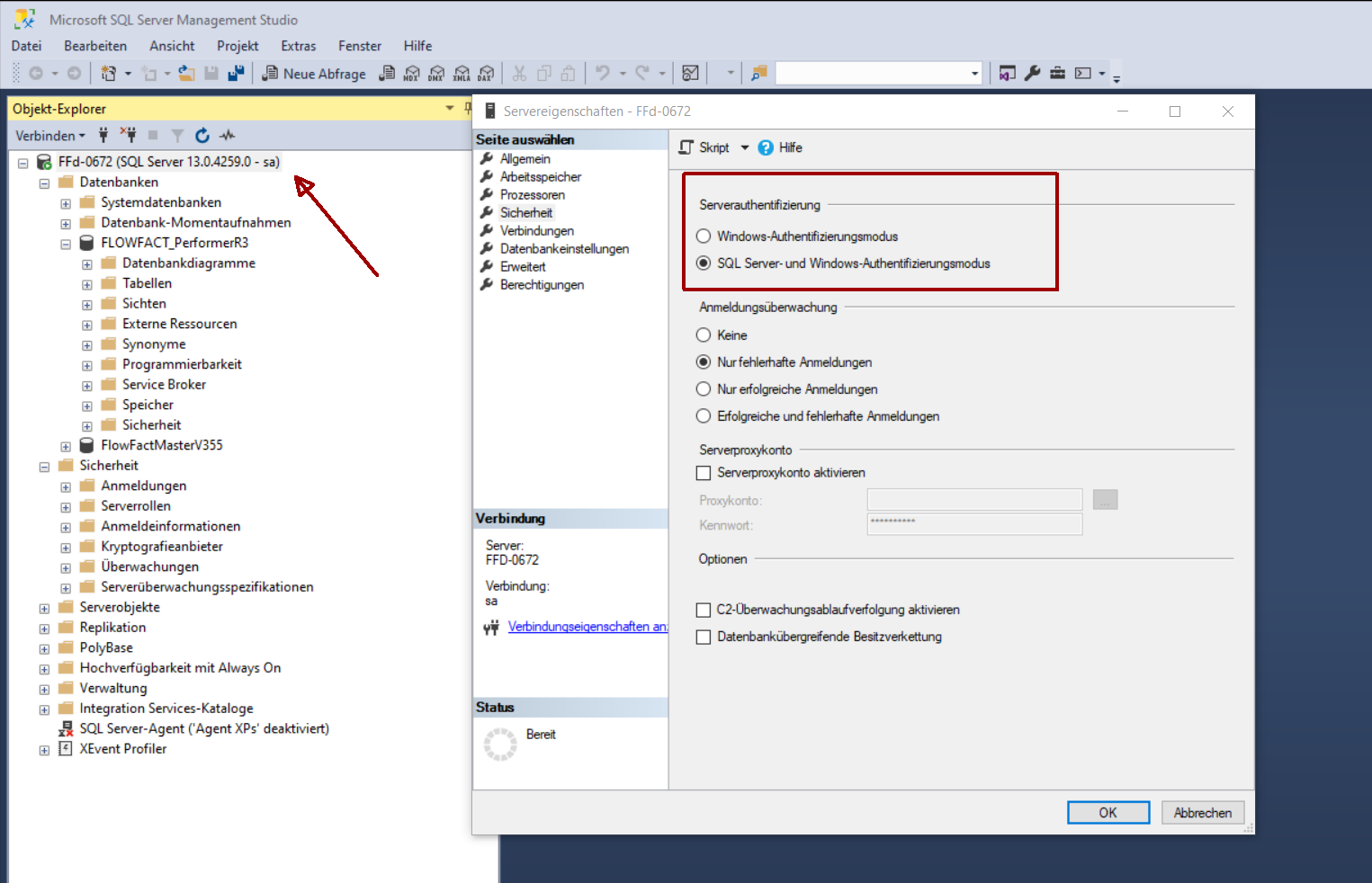Viewport: 1372px width, 883px height.
Task: Click the Open File folder icon
Action: (186, 74)
